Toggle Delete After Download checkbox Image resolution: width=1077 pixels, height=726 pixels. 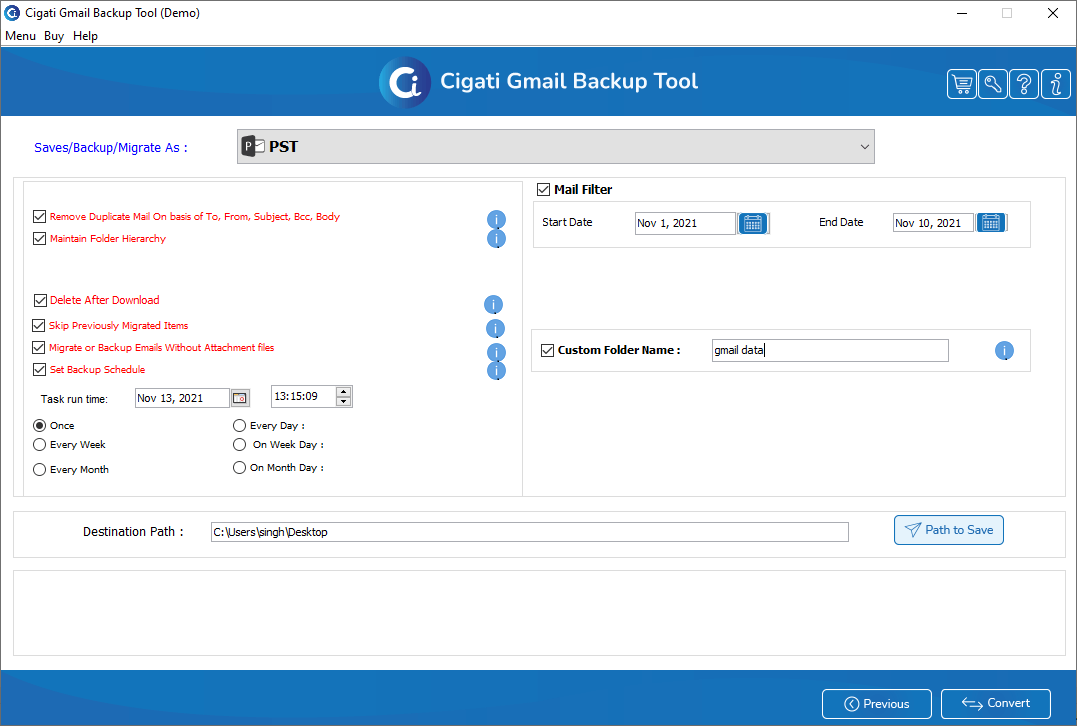coord(40,300)
